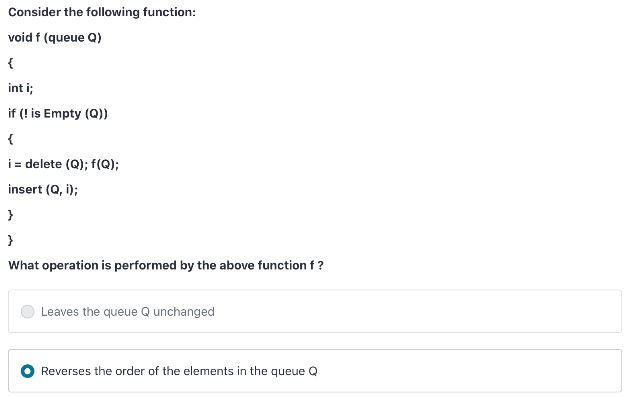Viewport: 628px width, 397px height.
Task: Click the closing brace right after the insert line
Action: [10, 215]
